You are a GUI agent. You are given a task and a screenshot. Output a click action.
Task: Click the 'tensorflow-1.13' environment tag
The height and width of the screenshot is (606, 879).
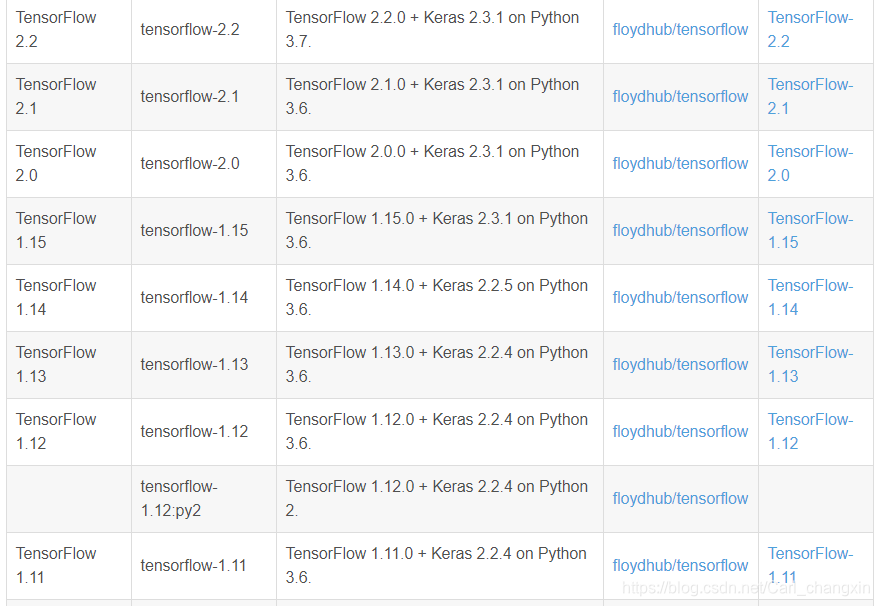click(x=194, y=364)
